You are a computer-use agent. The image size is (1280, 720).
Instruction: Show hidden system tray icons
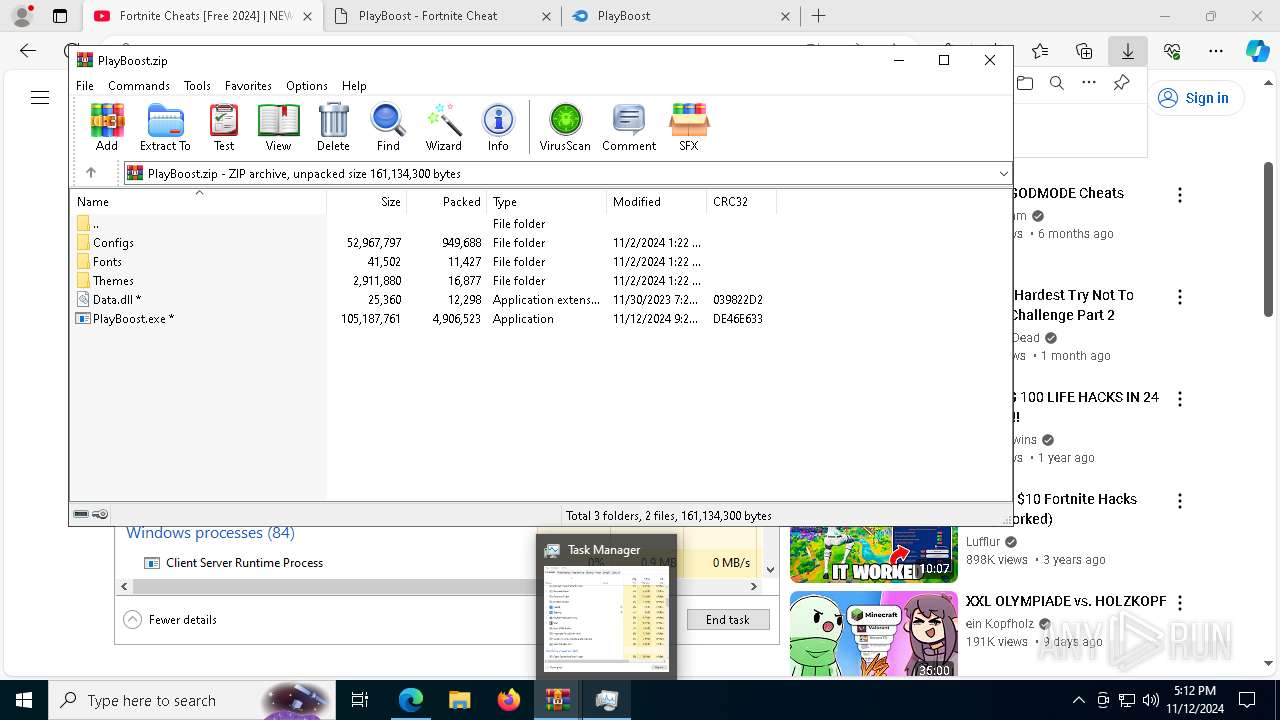[1078, 700]
